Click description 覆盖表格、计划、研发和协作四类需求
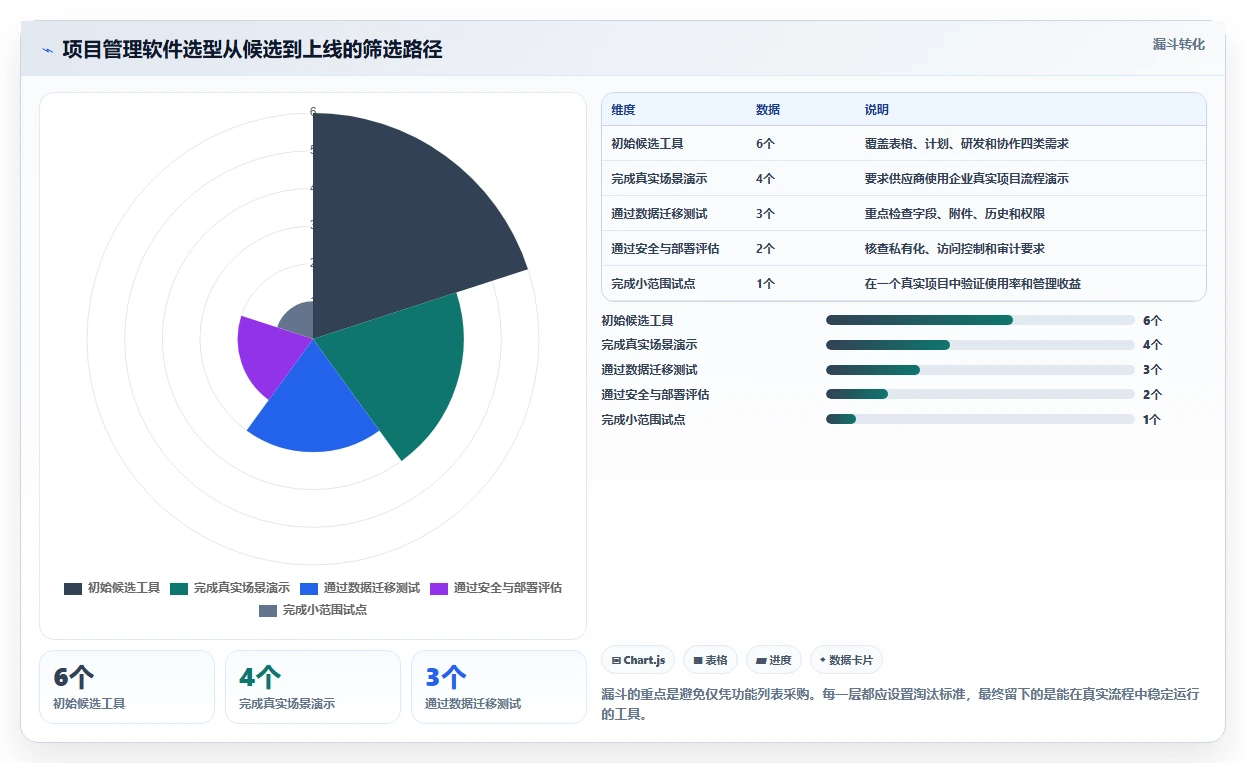1246x763 pixels. [967, 144]
